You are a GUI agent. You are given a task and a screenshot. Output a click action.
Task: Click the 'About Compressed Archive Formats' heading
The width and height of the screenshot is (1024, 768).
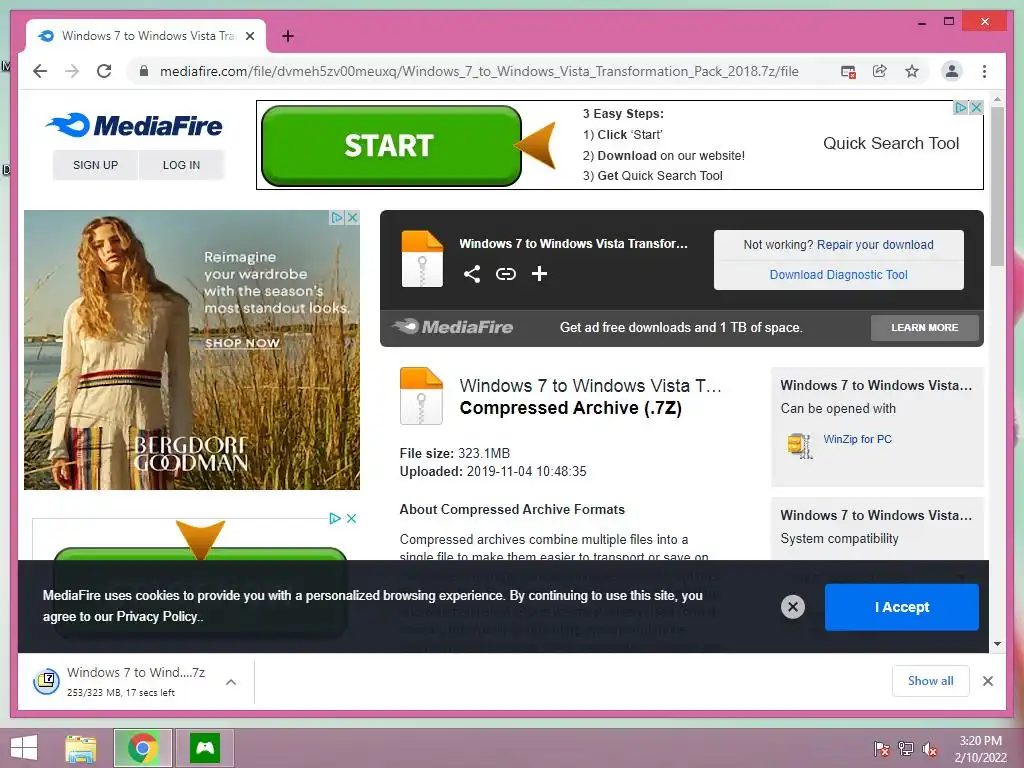coord(512,509)
